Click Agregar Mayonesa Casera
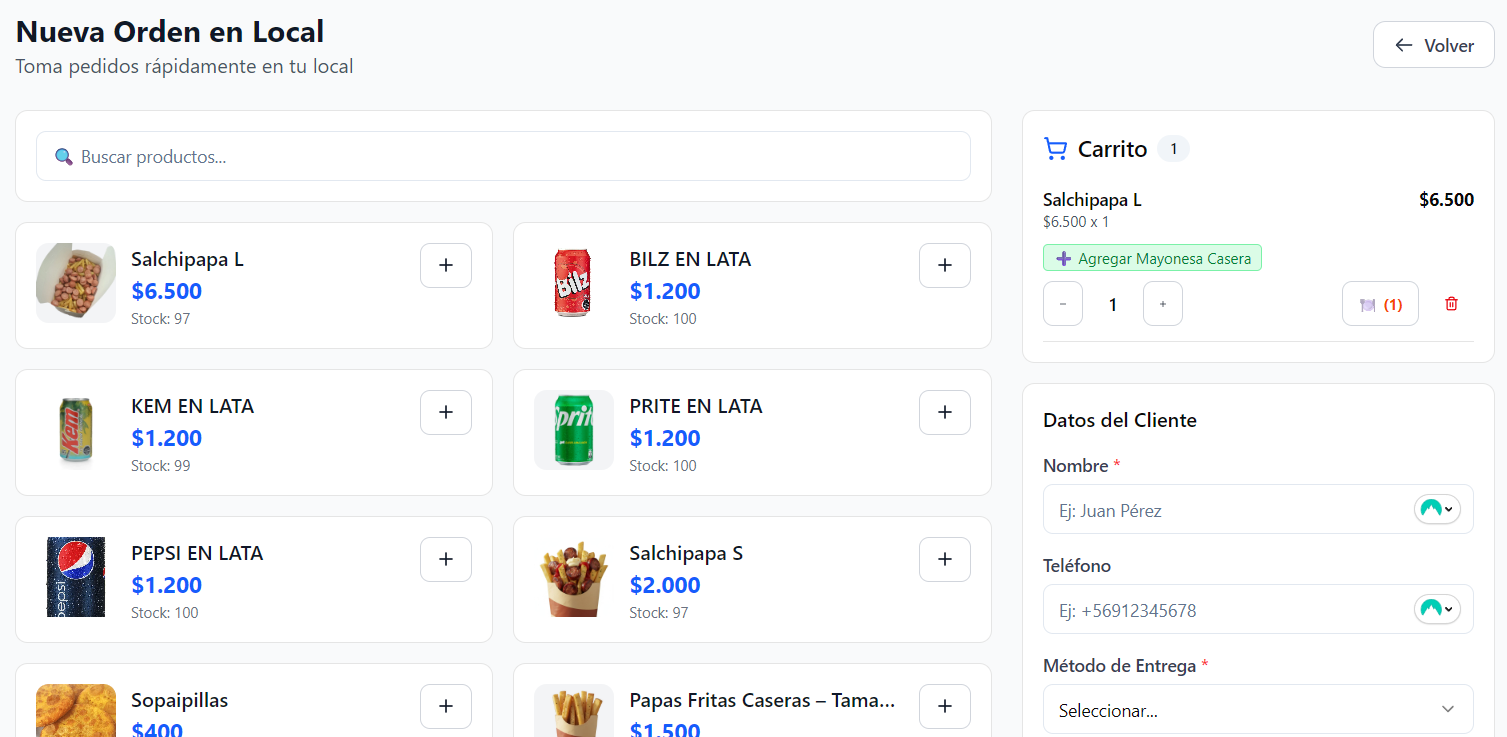The image size is (1507, 737). pos(1152,257)
